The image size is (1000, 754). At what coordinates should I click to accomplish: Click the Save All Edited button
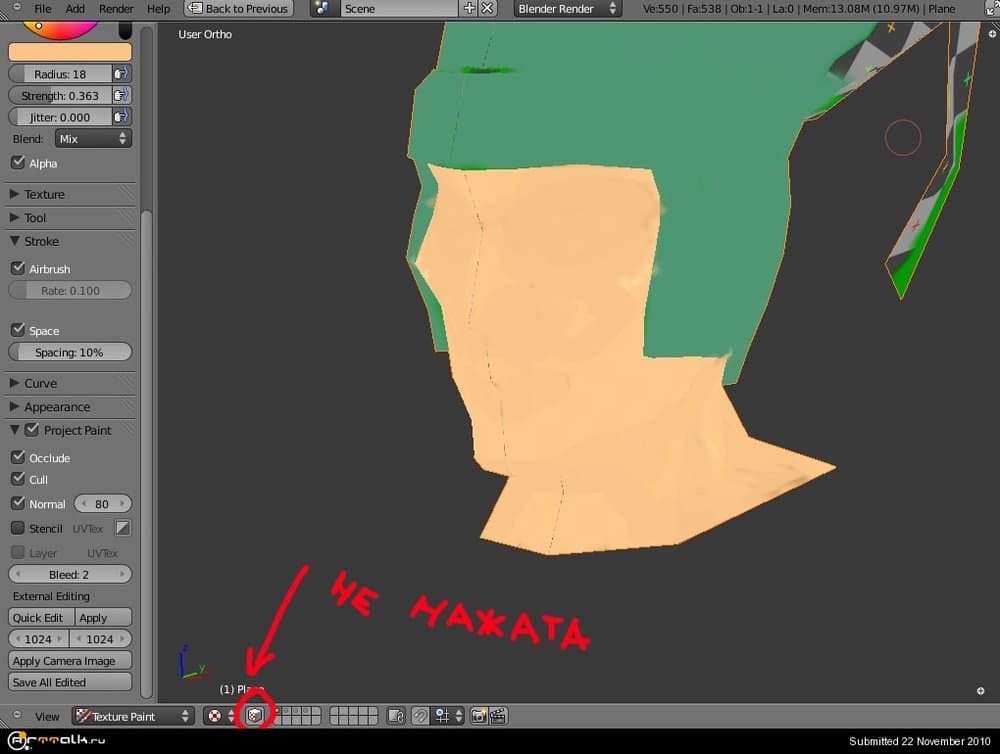point(70,682)
